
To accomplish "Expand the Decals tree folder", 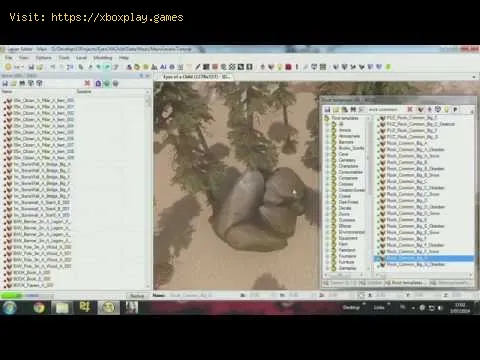I will (x=327, y=208).
